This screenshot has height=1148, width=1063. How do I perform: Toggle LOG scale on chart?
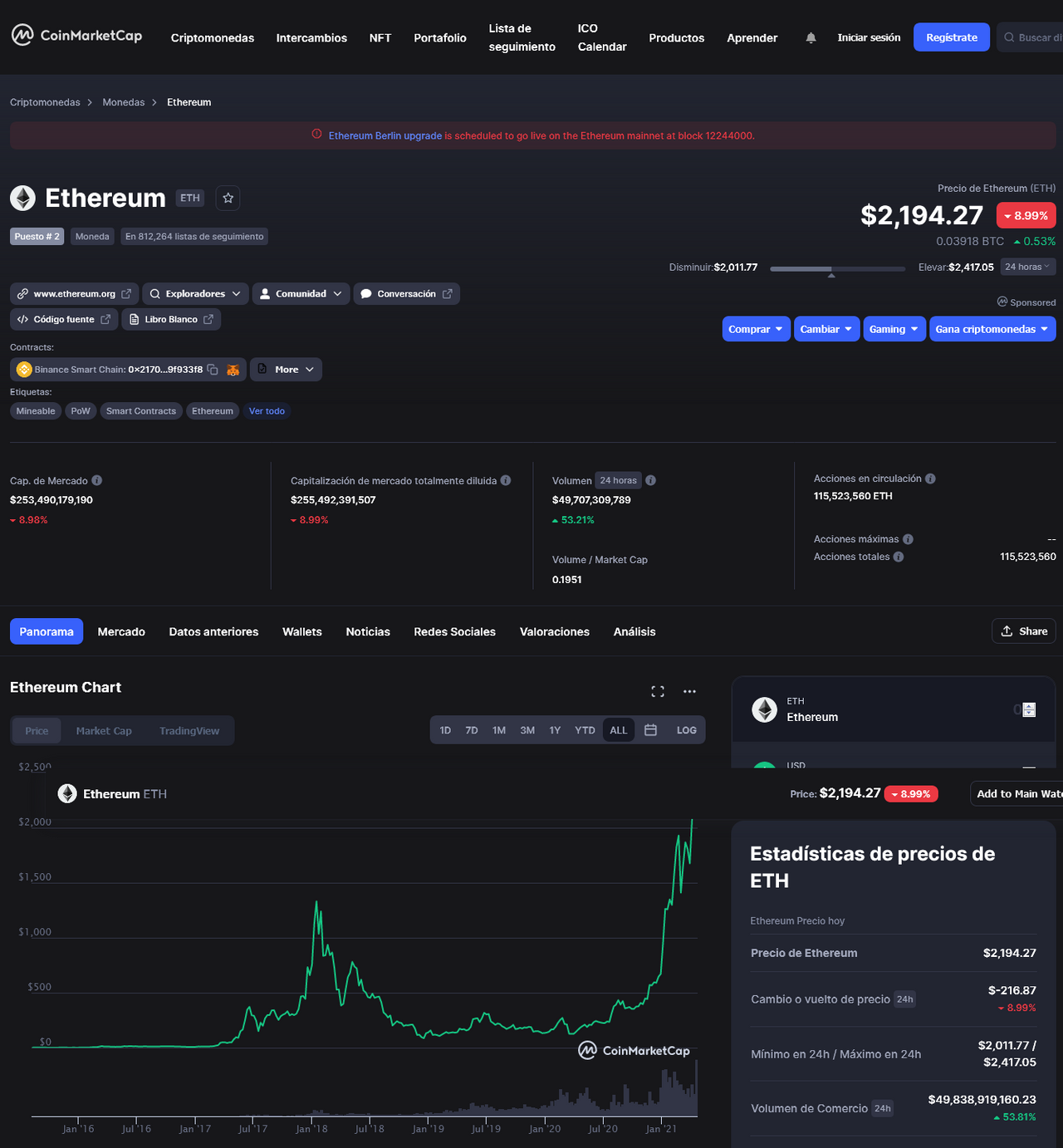pyautogui.click(x=687, y=730)
